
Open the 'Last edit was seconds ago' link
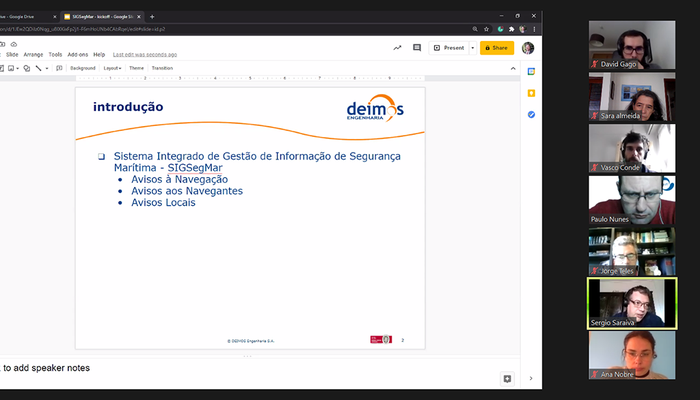pos(145,54)
